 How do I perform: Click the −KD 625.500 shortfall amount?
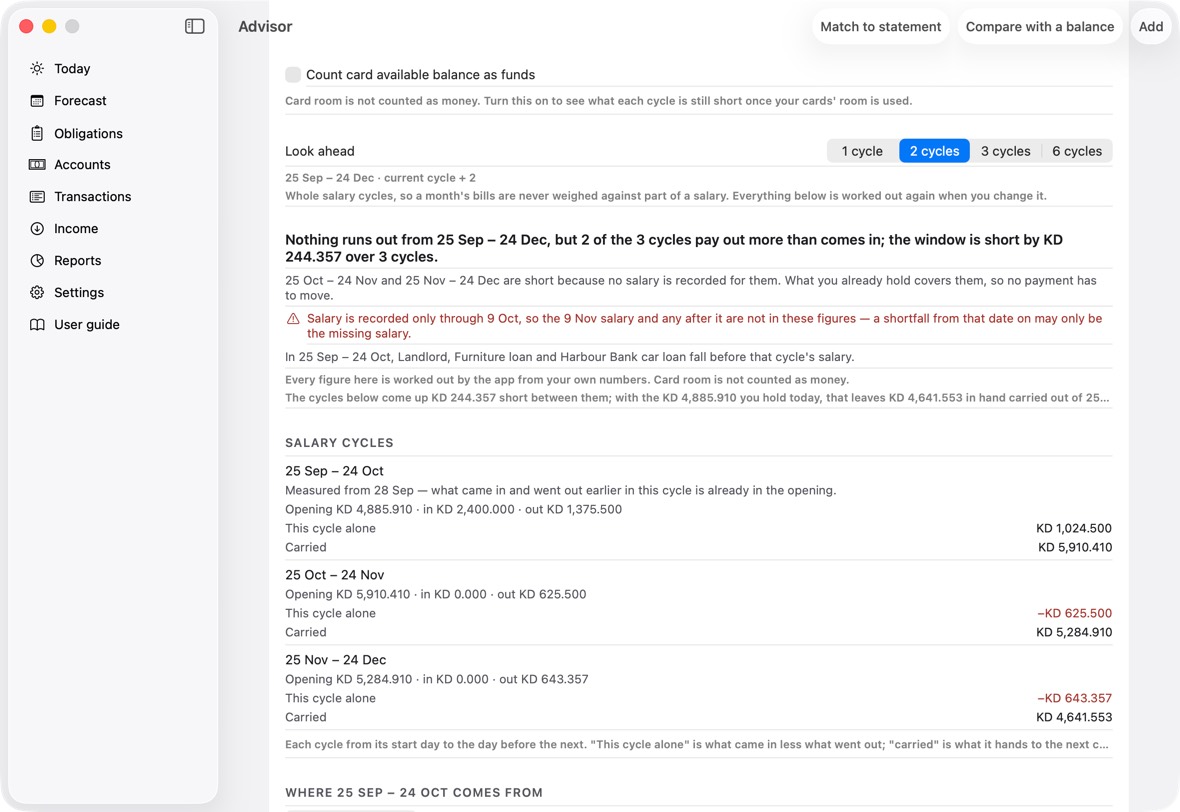(1074, 613)
